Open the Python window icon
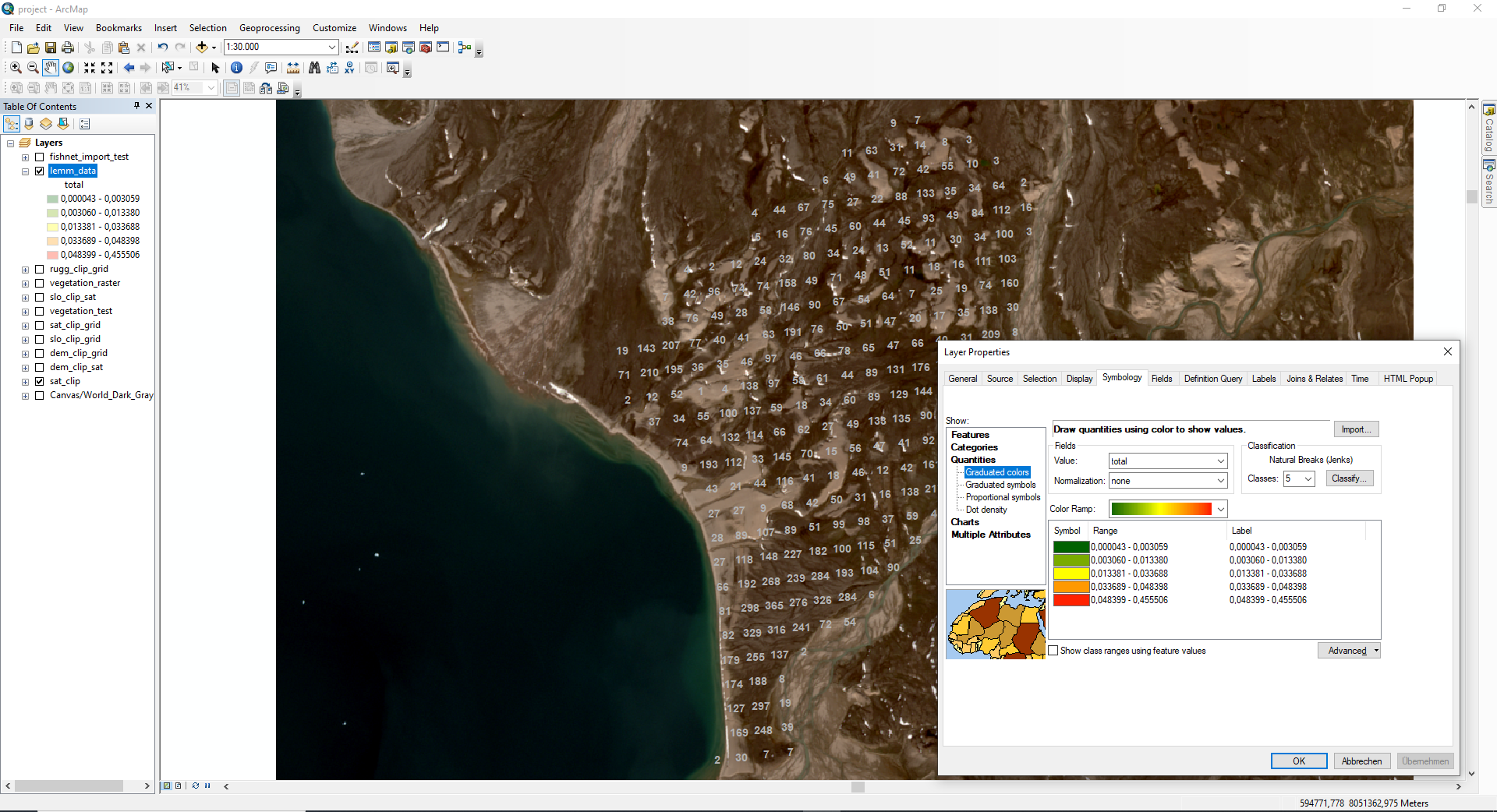The height and width of the screenshot is (812, 1497). click(x=443, y=48)
